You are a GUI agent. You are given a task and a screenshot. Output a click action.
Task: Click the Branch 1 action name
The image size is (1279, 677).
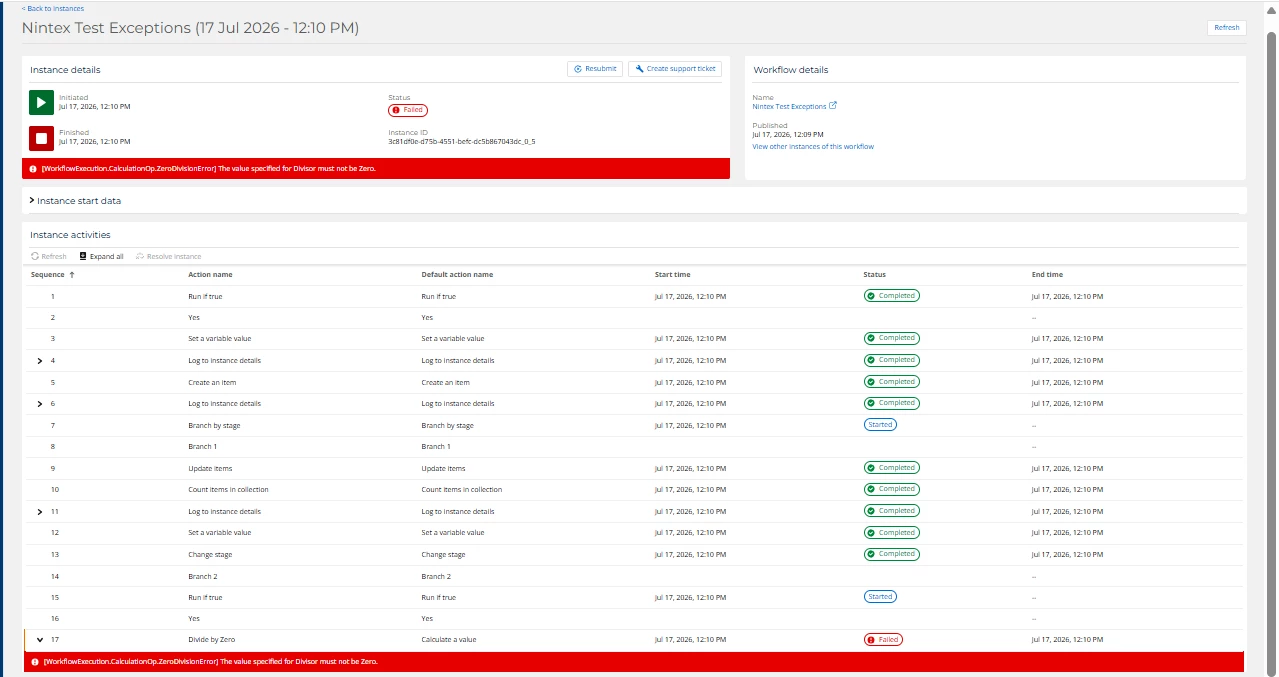(x=202, y=447)
